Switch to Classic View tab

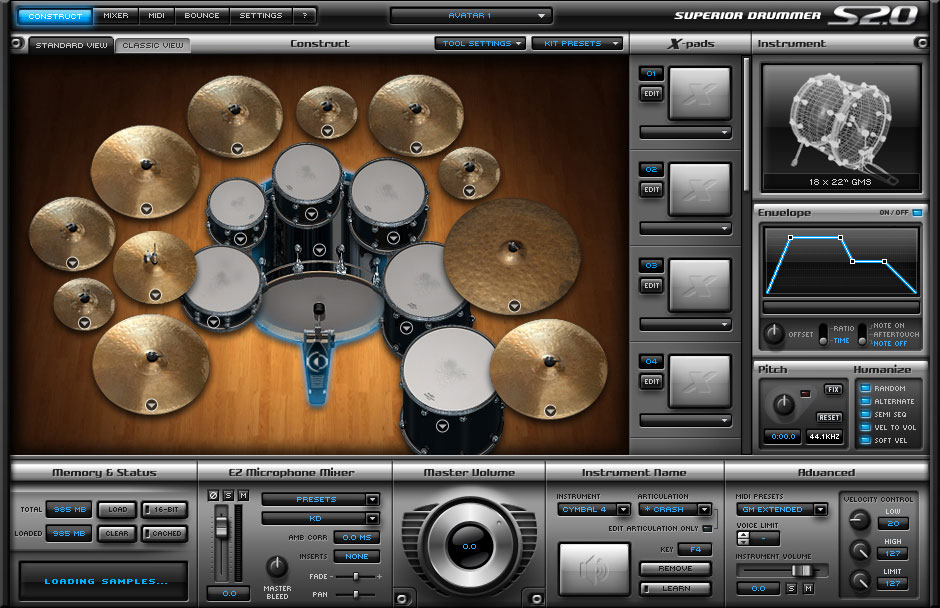[152, 46]
